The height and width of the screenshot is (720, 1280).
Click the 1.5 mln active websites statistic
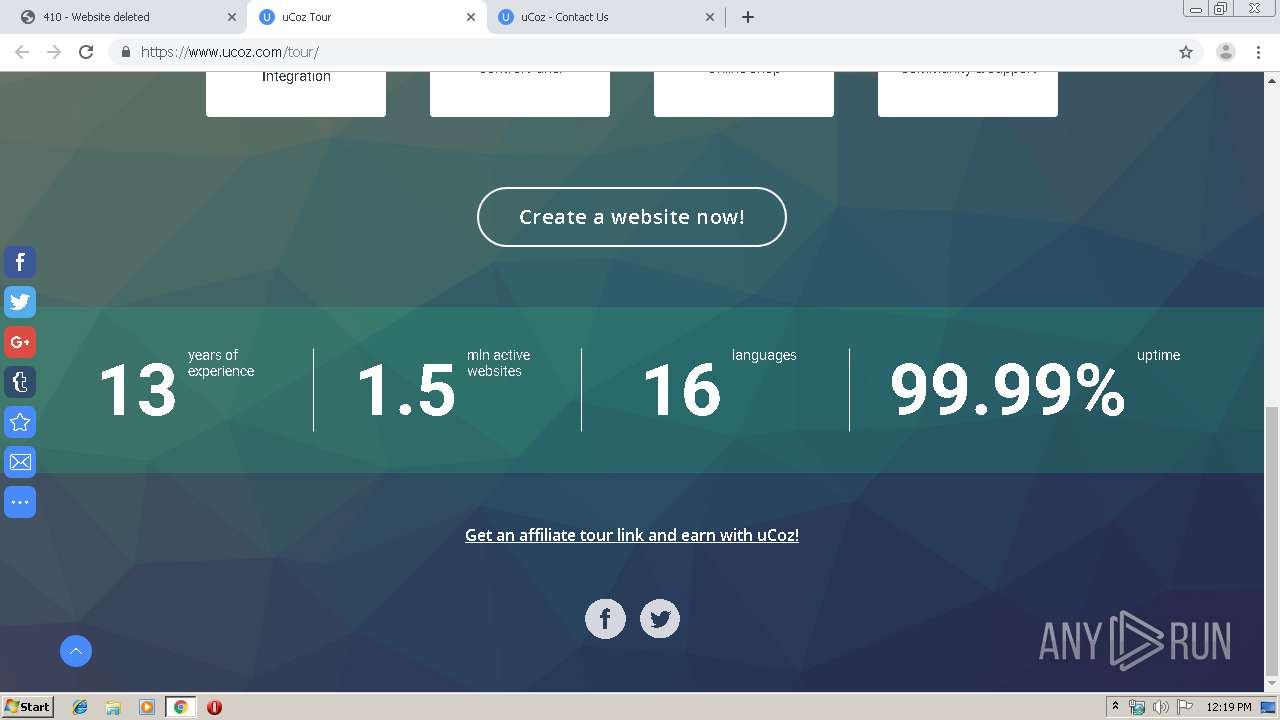coord(444,388)
